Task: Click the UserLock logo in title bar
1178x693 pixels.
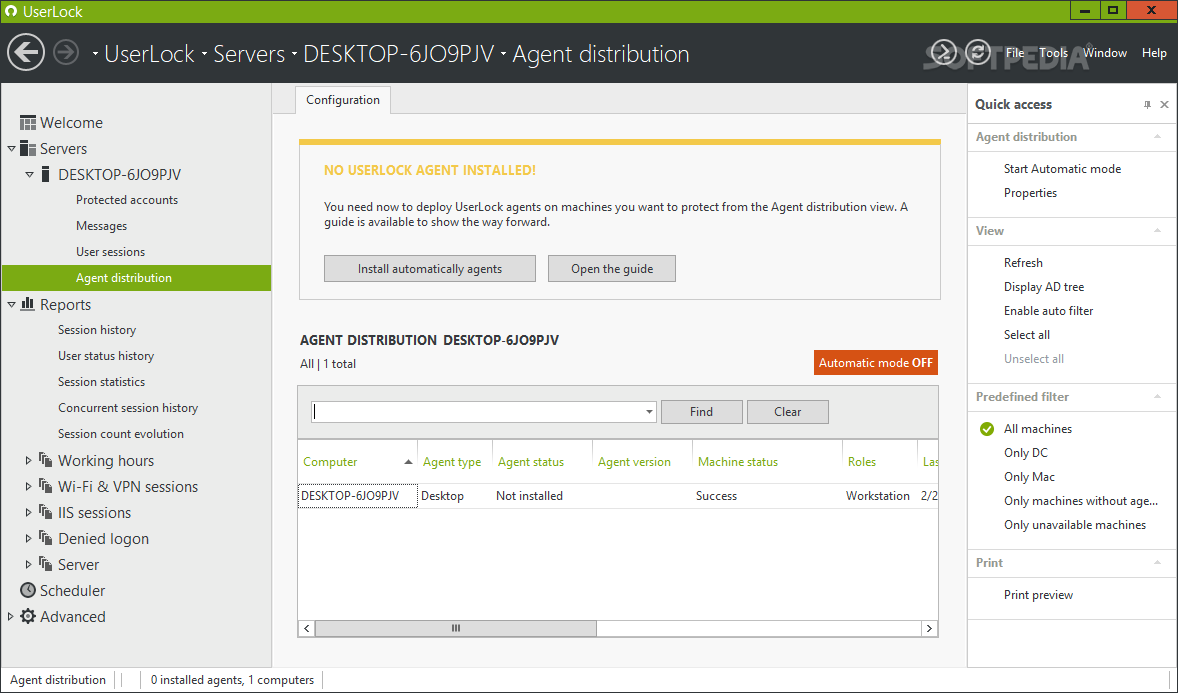Action: click(x=11, y=11)
